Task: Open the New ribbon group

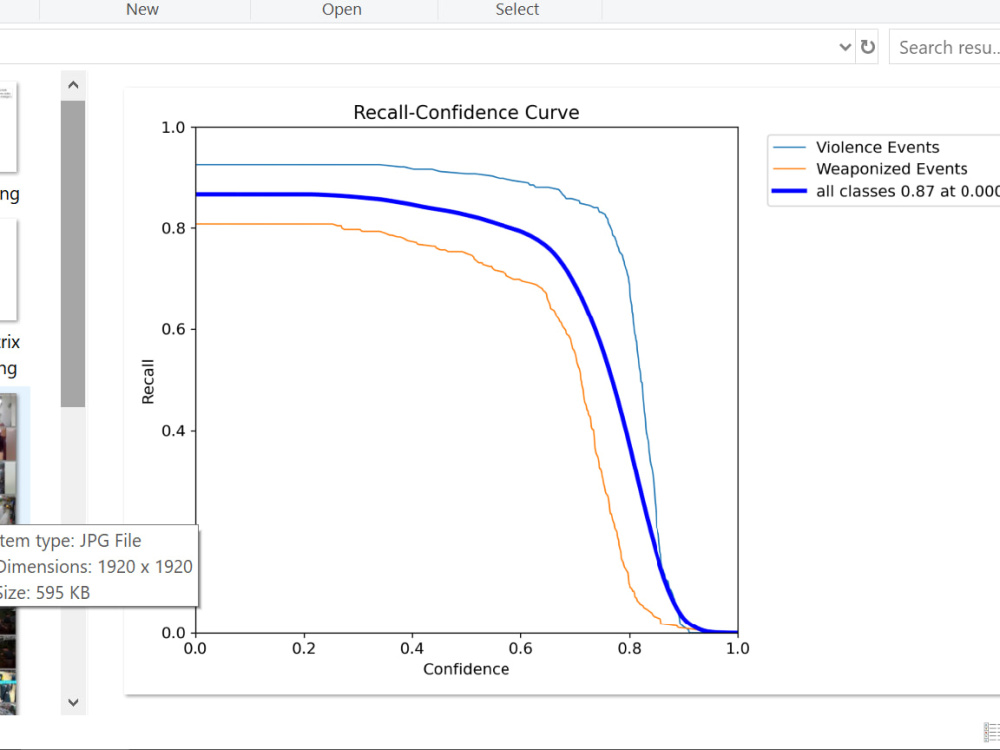Action: [x=142, y=10]
